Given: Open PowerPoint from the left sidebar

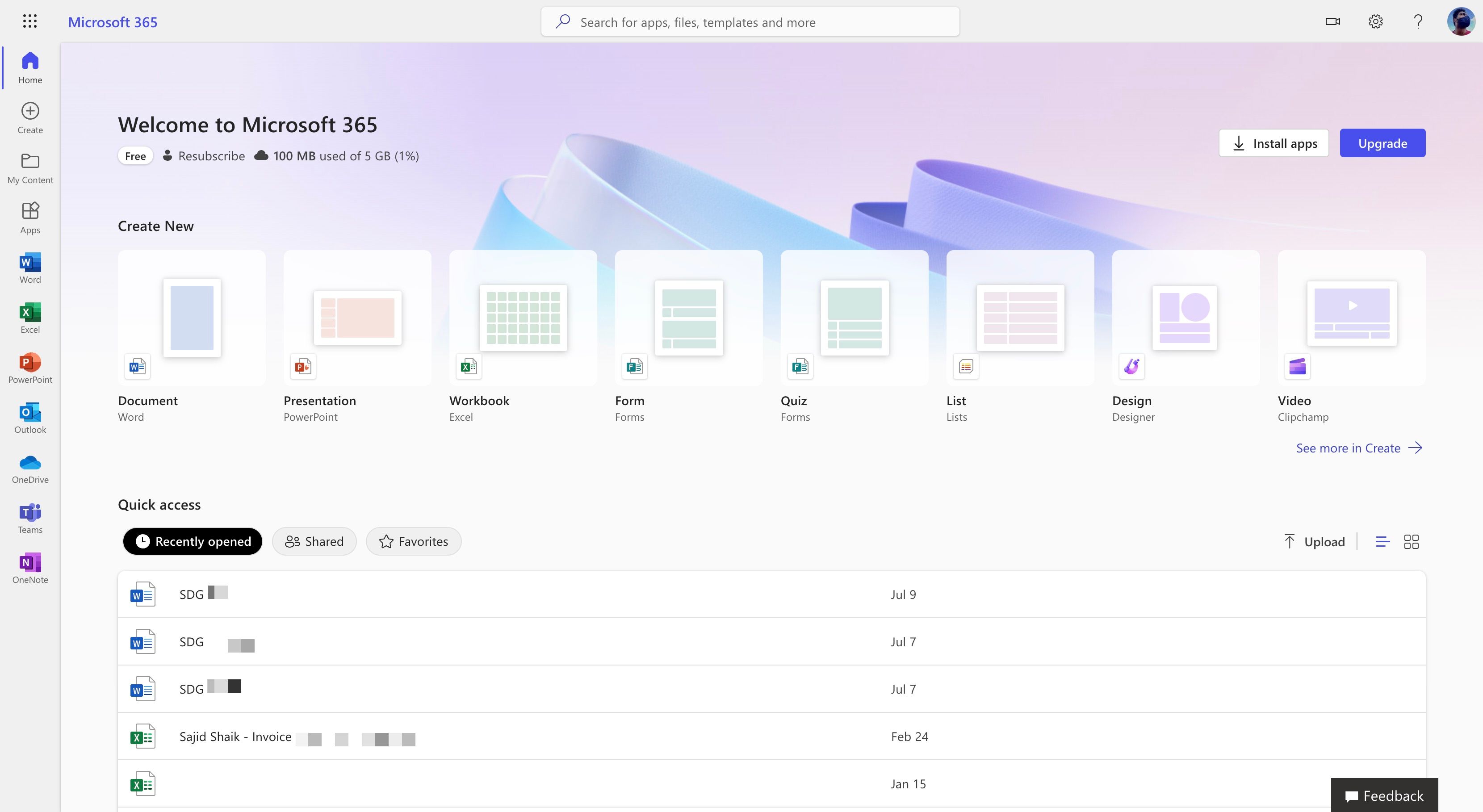Looking at the screenshot, I should pyautogui.click(x=30, y=367).
